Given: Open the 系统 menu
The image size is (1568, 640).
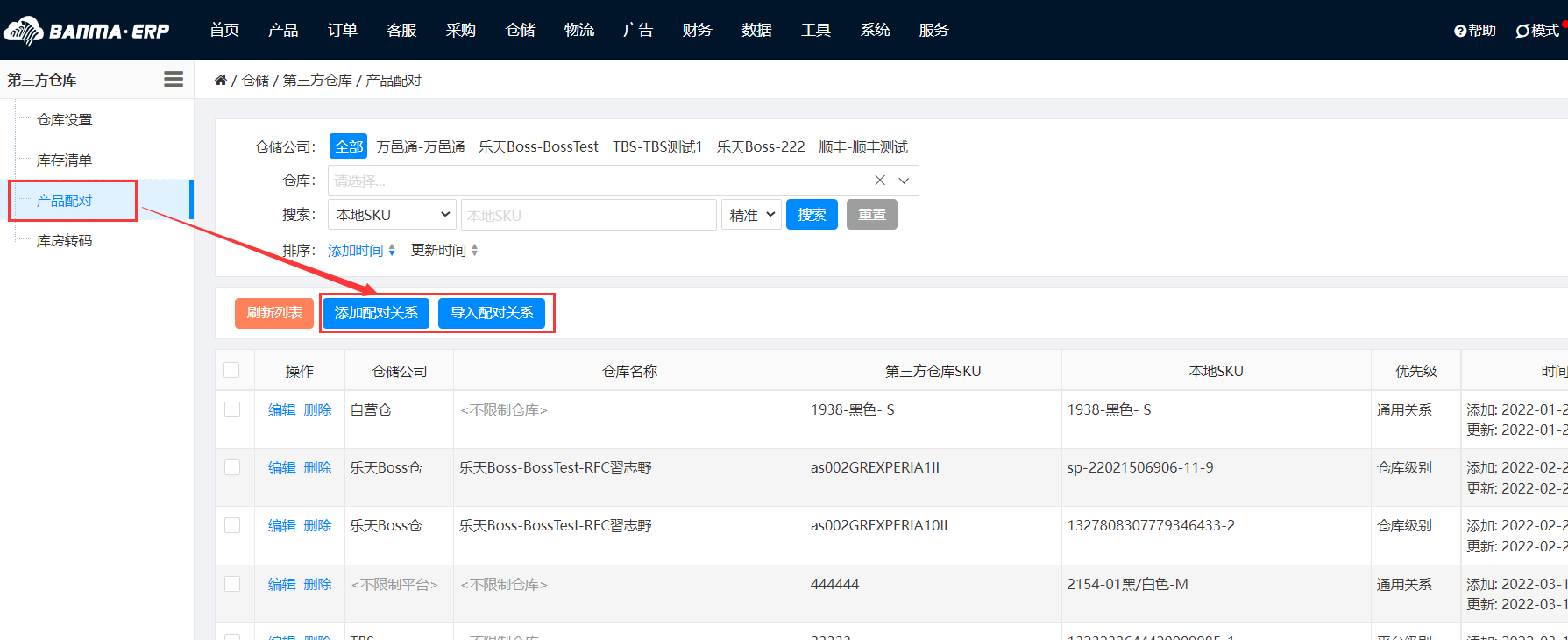Looking at the screenshot, I should [876, 30].
